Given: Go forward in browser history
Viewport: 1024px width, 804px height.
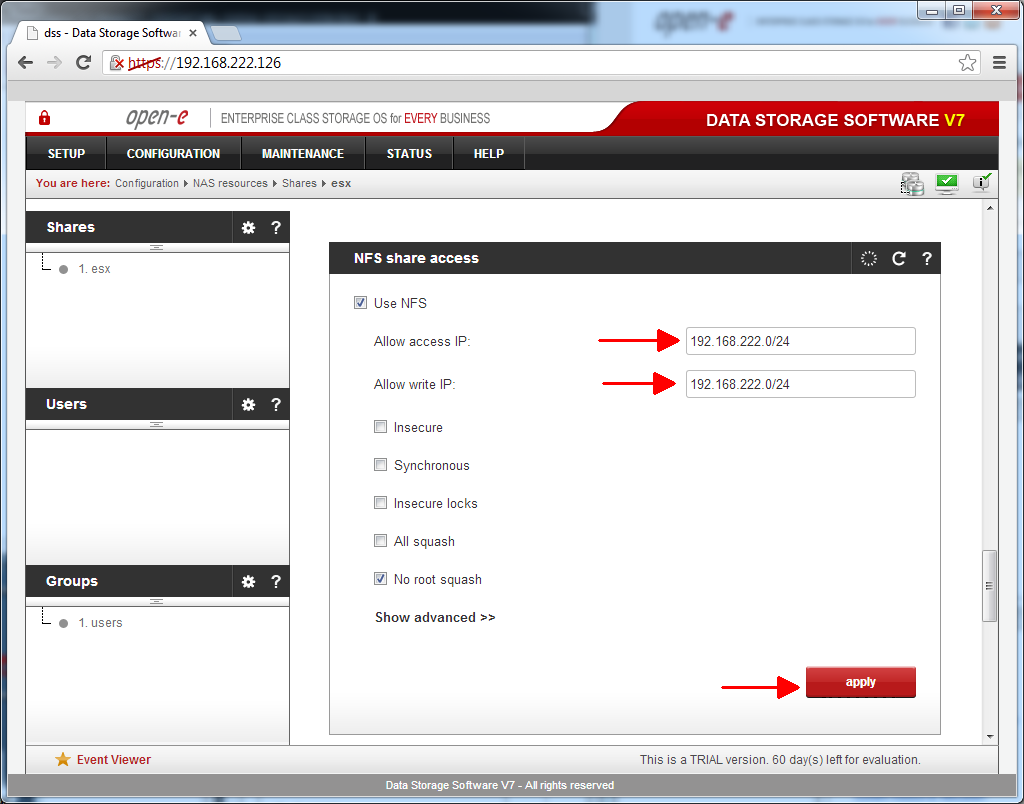Looking at the screenshot, I should [x=54, y=63].
